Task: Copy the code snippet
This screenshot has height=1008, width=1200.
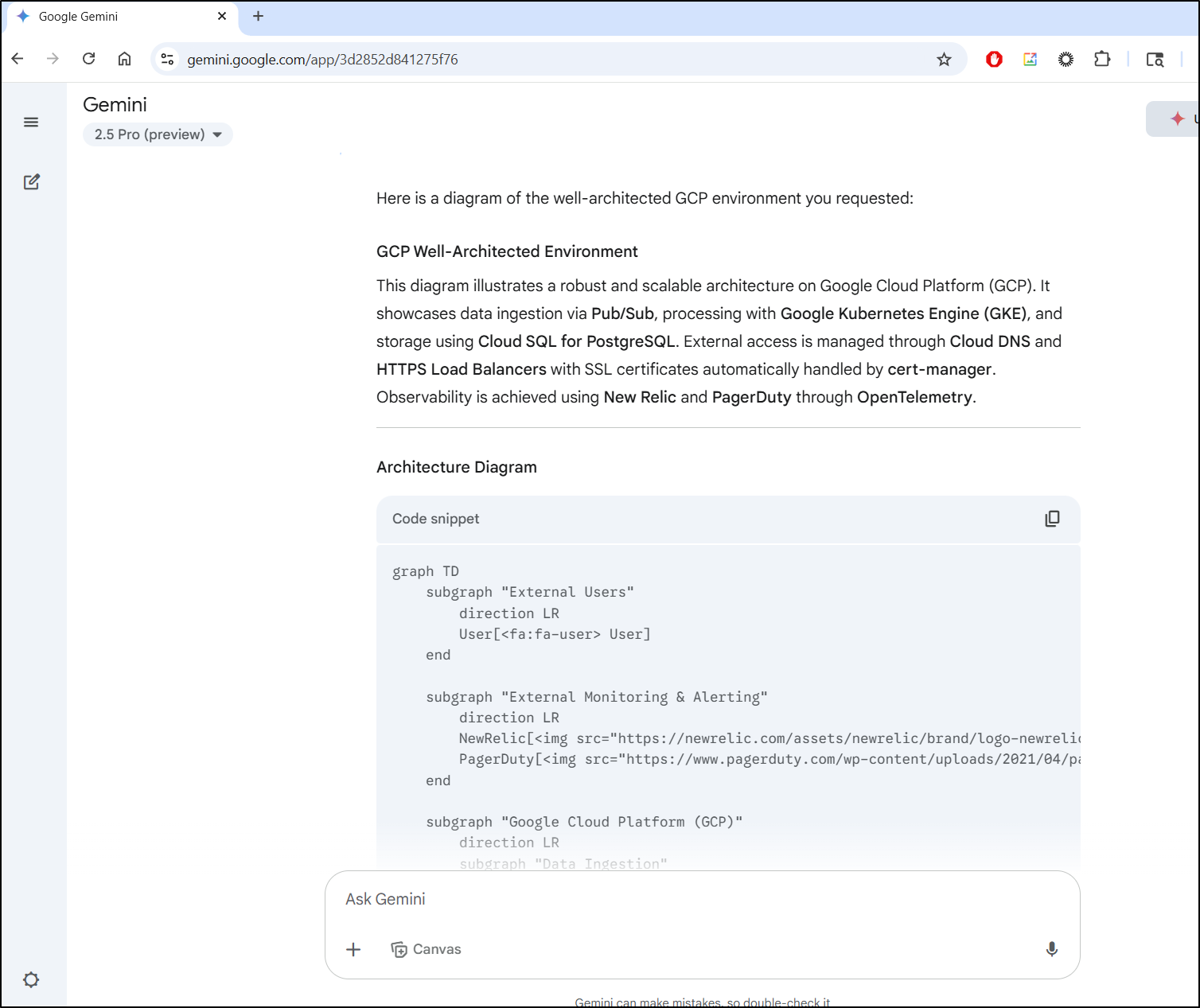Action: [1052, 519]
